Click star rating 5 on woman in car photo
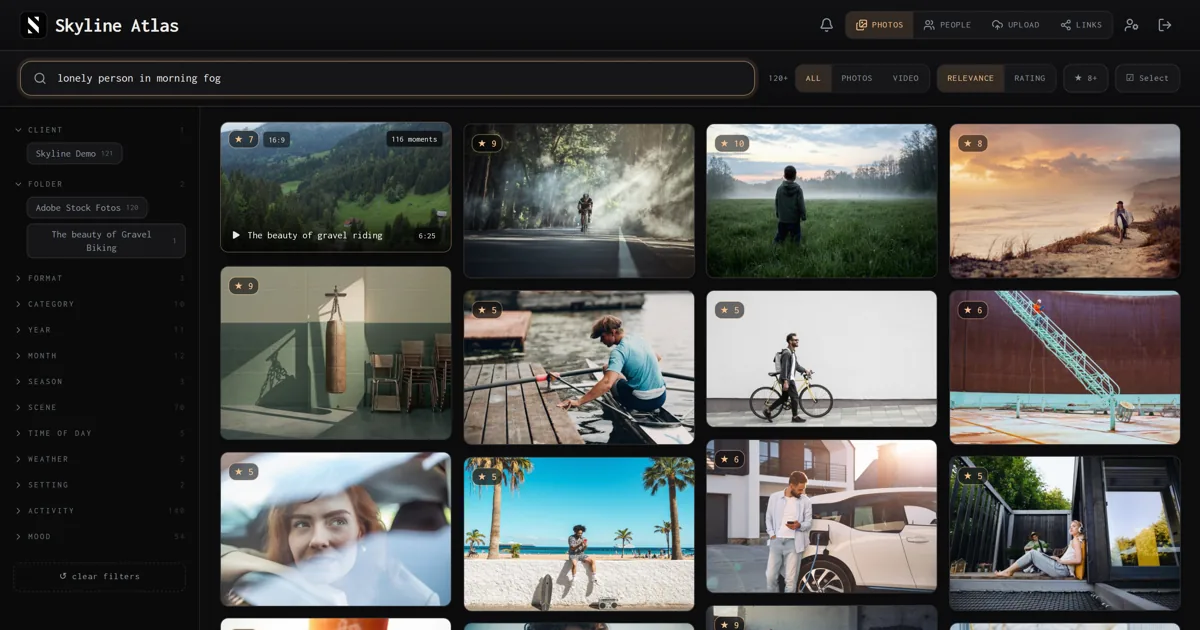The width and height of the screenshot is (1200, 630). pyautogui.click(x=244, y=471)
